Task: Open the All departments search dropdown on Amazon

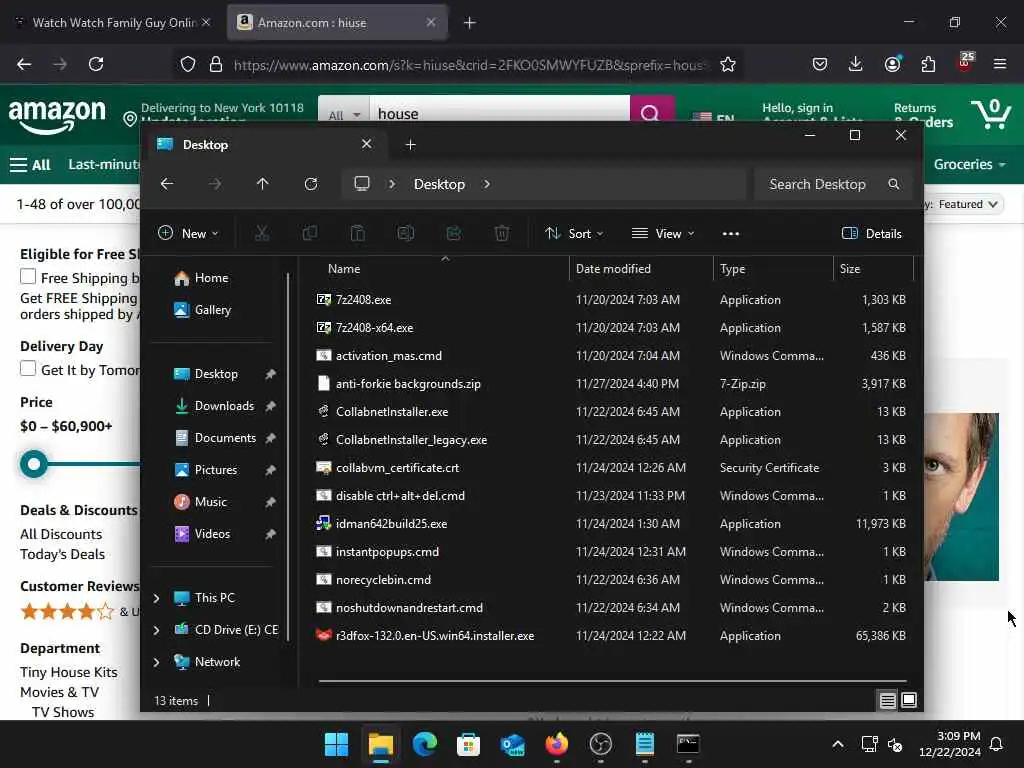Action: tap(344, 111)
